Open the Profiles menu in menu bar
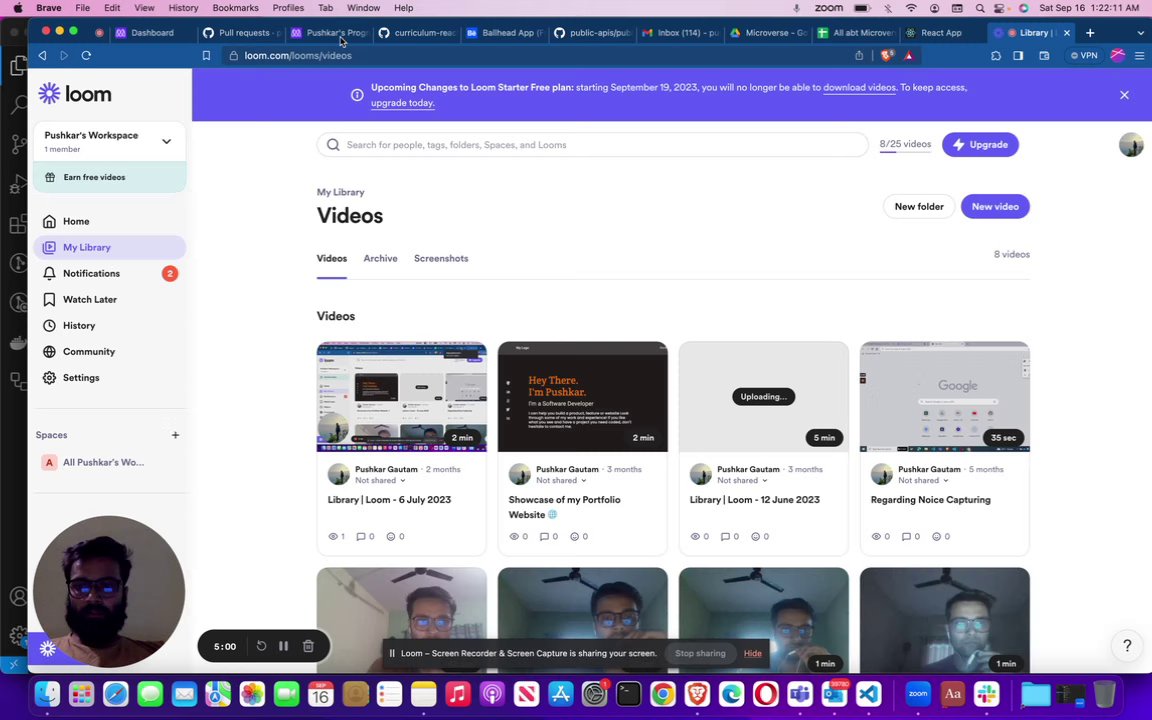The height and width of the screenshot is (720, 1152). click(x=288, y=7)
